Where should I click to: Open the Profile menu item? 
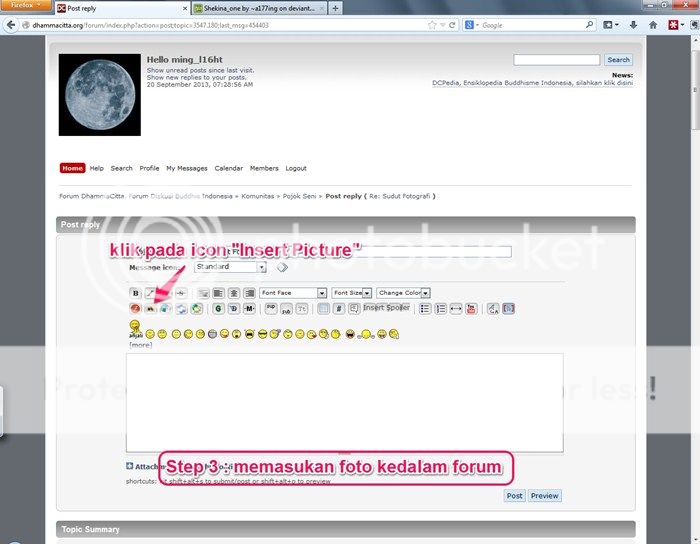coord(149,168)
